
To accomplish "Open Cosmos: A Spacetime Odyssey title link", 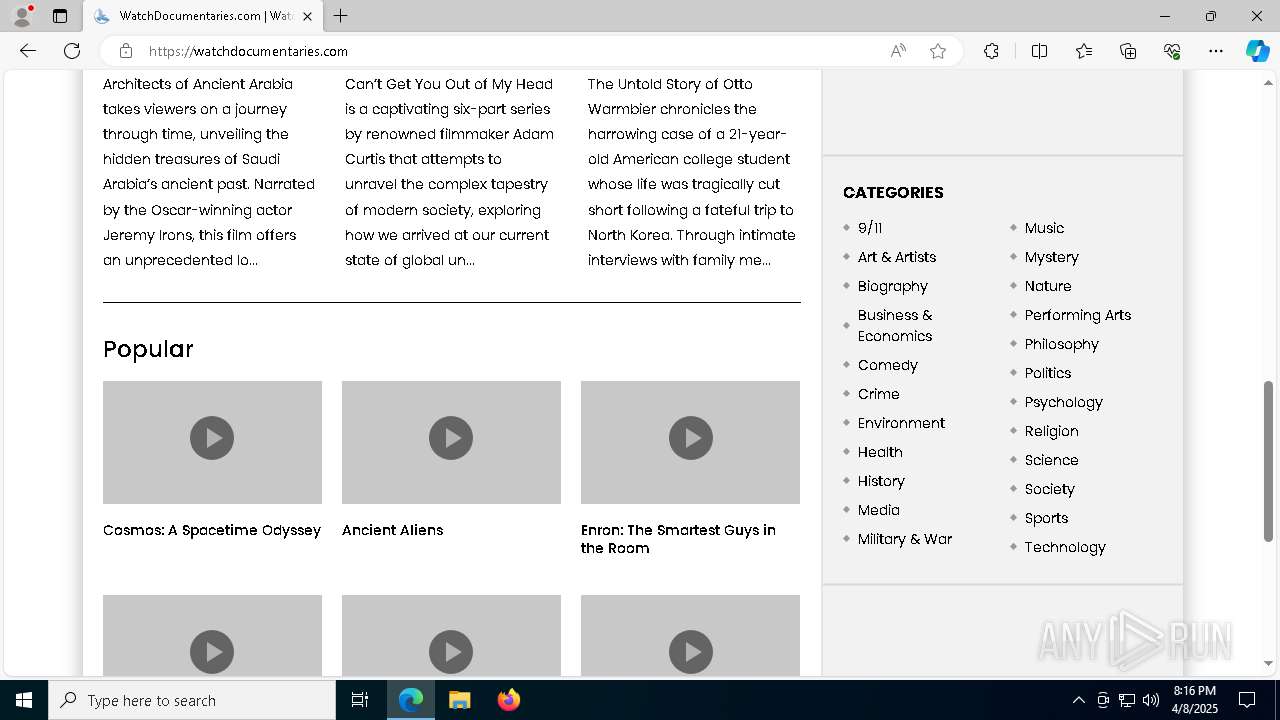I will point(212,530).
